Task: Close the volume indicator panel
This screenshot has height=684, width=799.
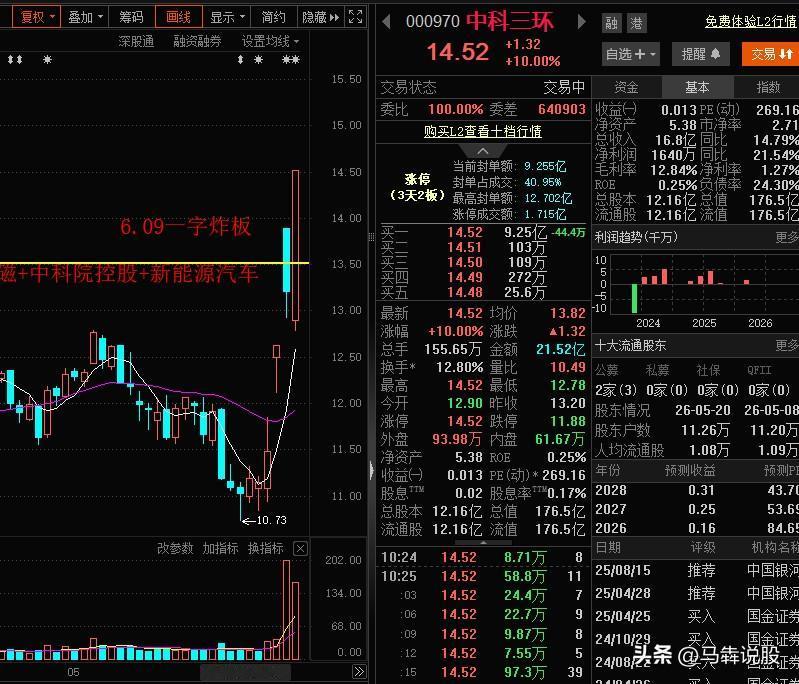Action: pyautogui.click(x=301, y=548)
